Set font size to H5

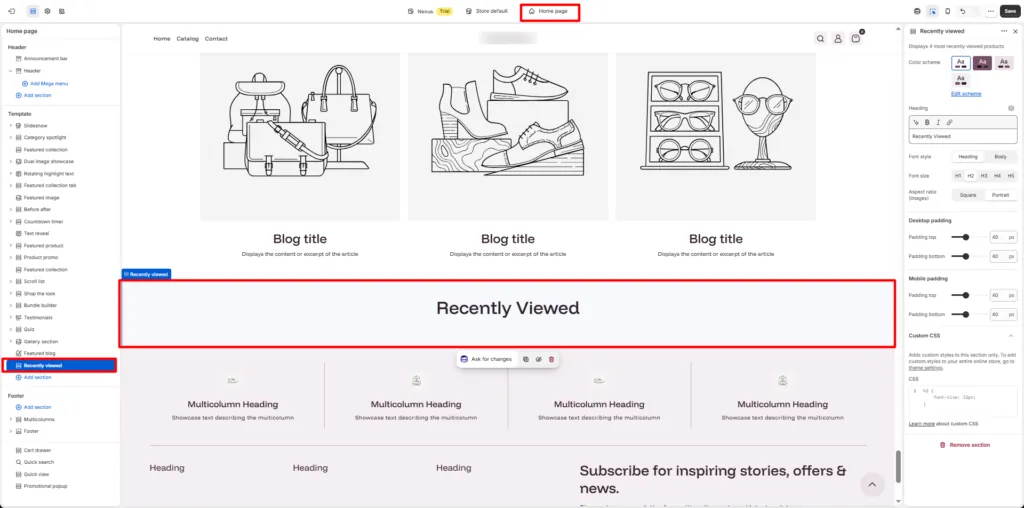click(x=1011, y=176)
